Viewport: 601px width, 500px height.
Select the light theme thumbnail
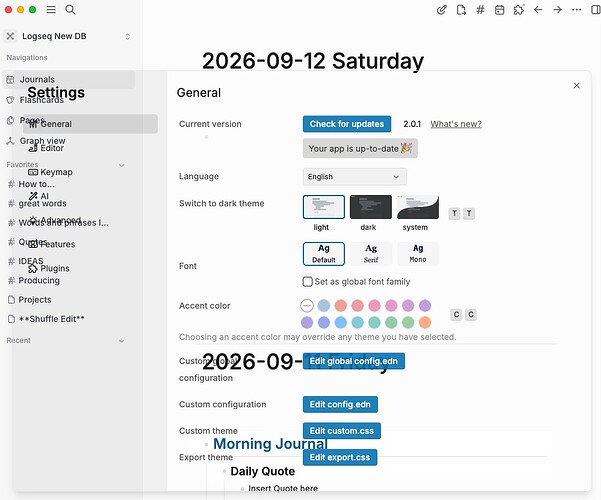click(323, 207)
